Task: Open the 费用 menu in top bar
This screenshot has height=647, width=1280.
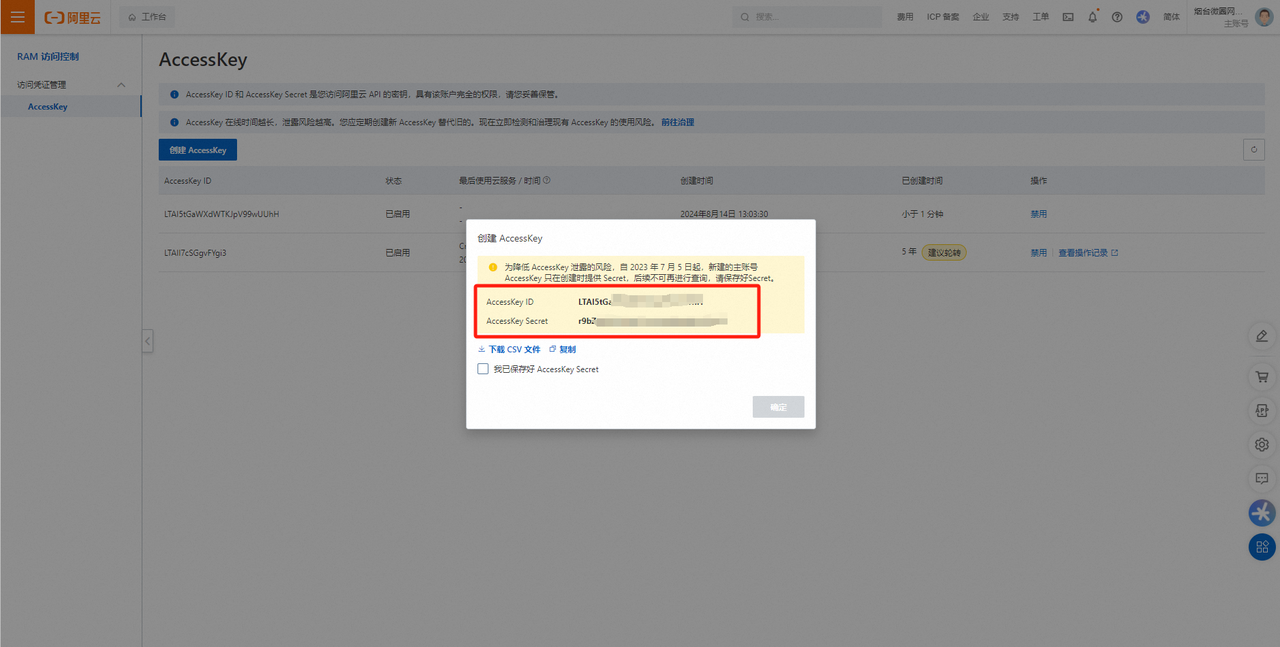Action: pos(905,17)
